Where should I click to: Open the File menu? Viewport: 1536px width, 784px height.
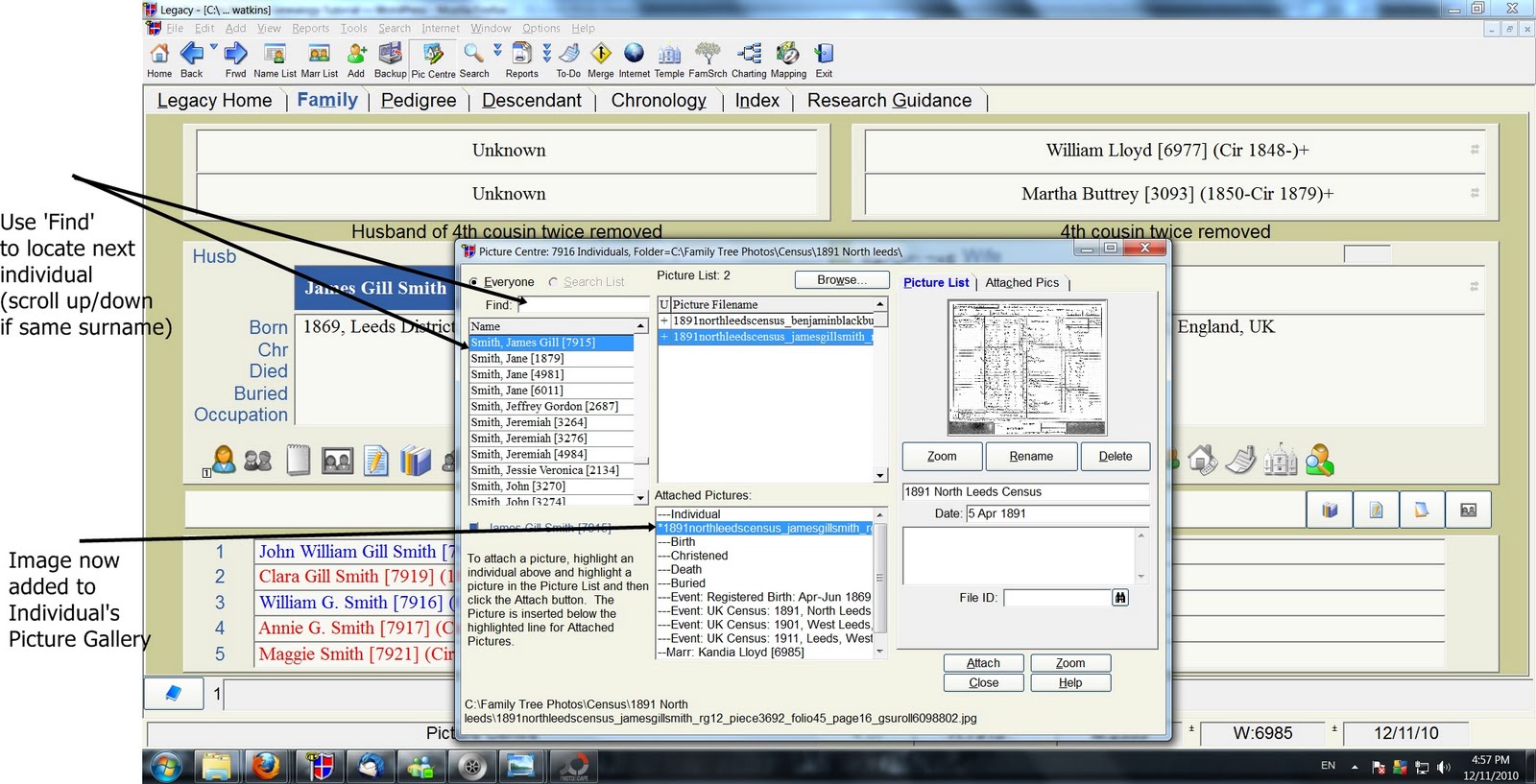pyautogui.click(x=175, y=29)
